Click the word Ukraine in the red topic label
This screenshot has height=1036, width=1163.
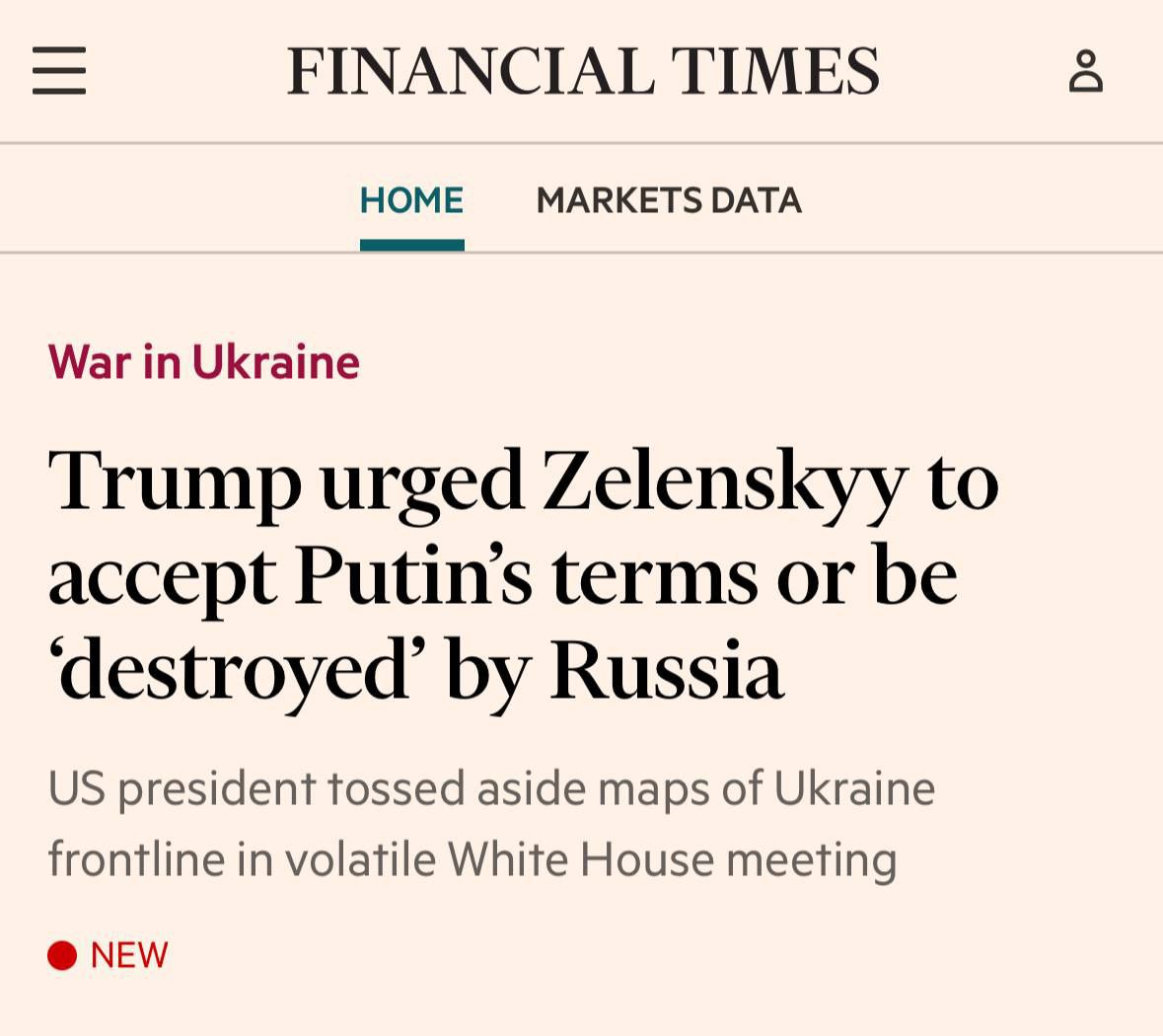click(x=275, y=362)
